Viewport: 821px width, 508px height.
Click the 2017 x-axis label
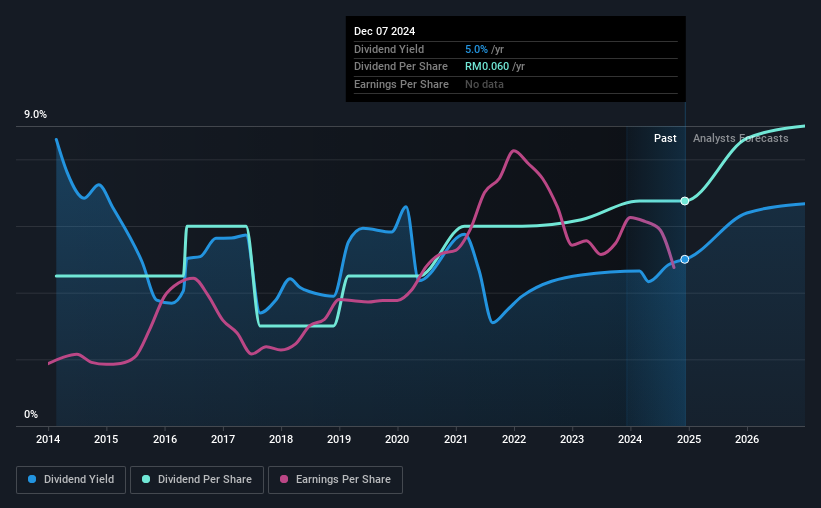(223, 439)
